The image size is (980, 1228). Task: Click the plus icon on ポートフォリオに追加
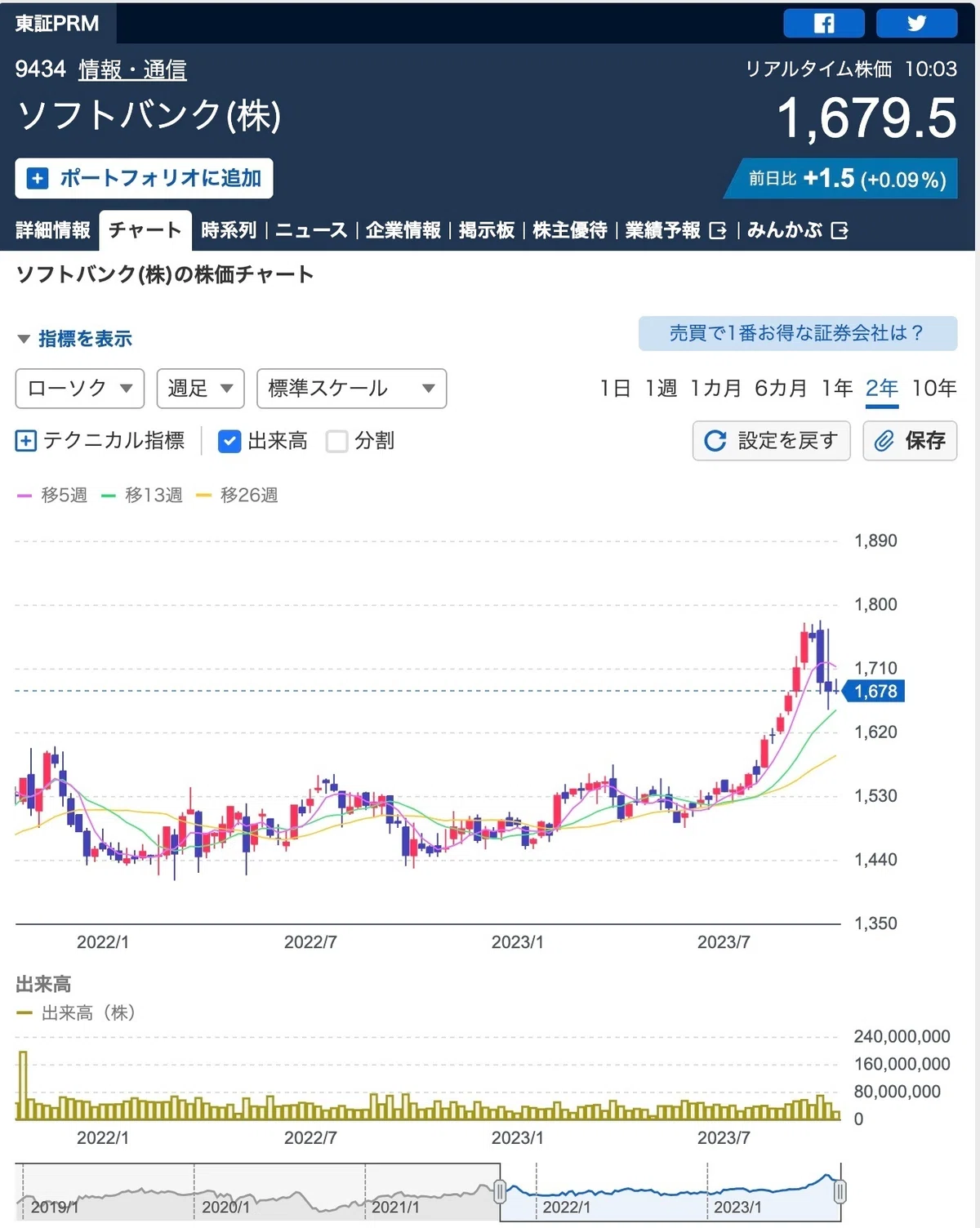coord(38,178)
